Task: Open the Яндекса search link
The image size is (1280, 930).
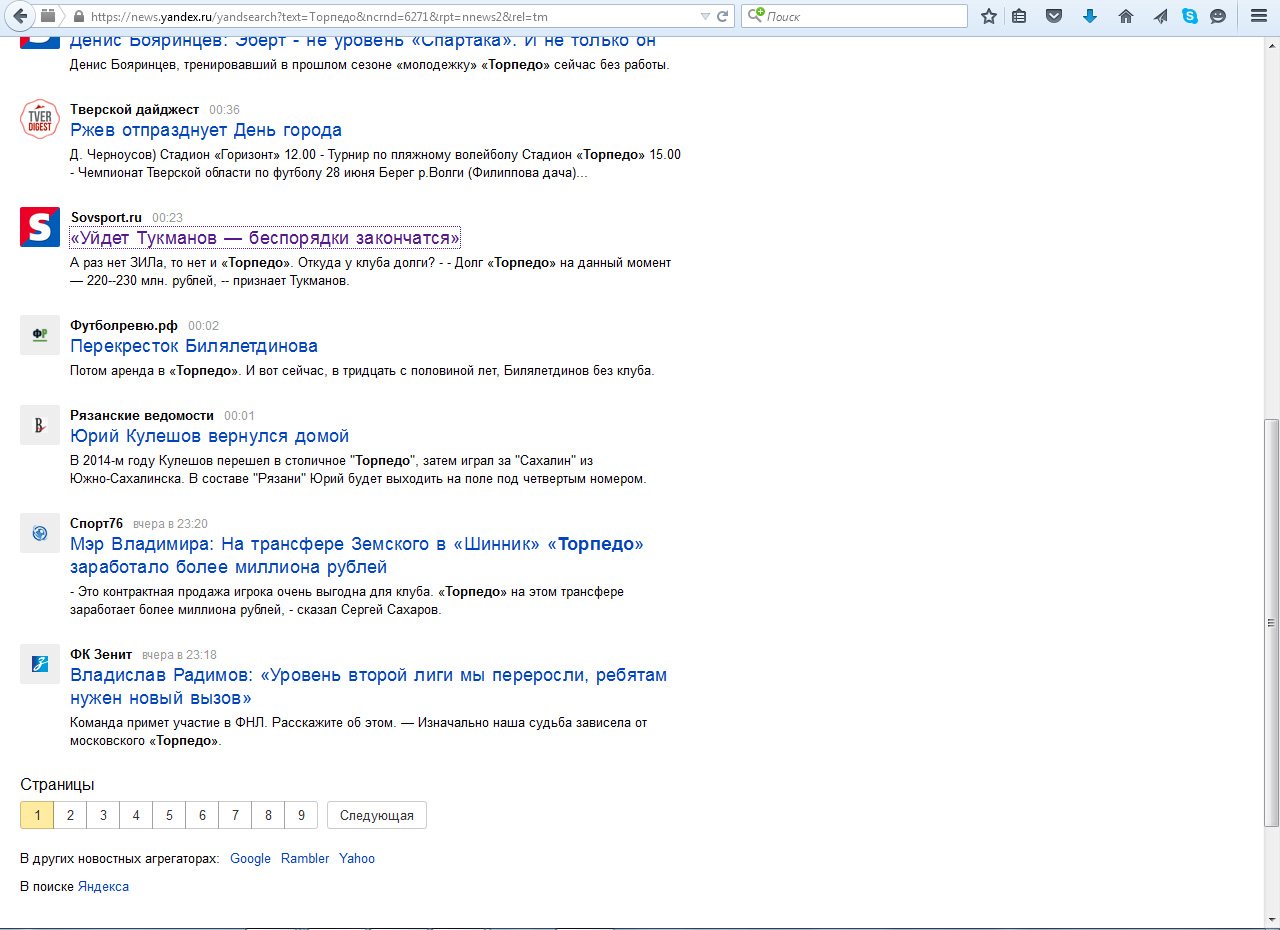Action: tap(103, 886)
